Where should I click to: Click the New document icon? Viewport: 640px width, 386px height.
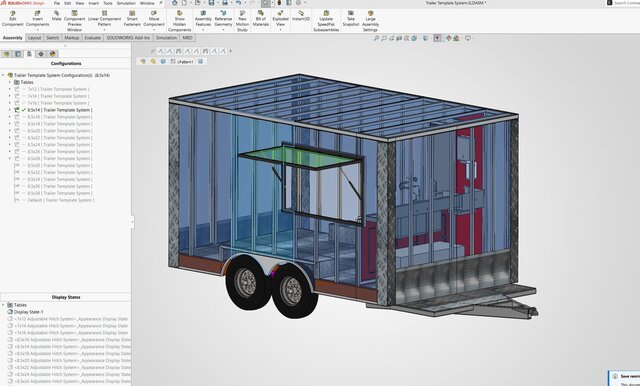pos(185,3)
